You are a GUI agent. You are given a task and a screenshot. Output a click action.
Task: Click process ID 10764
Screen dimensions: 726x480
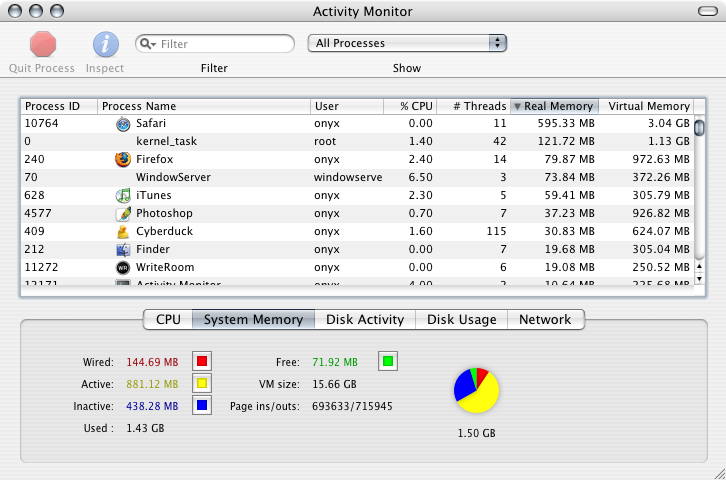click(41, 123)
